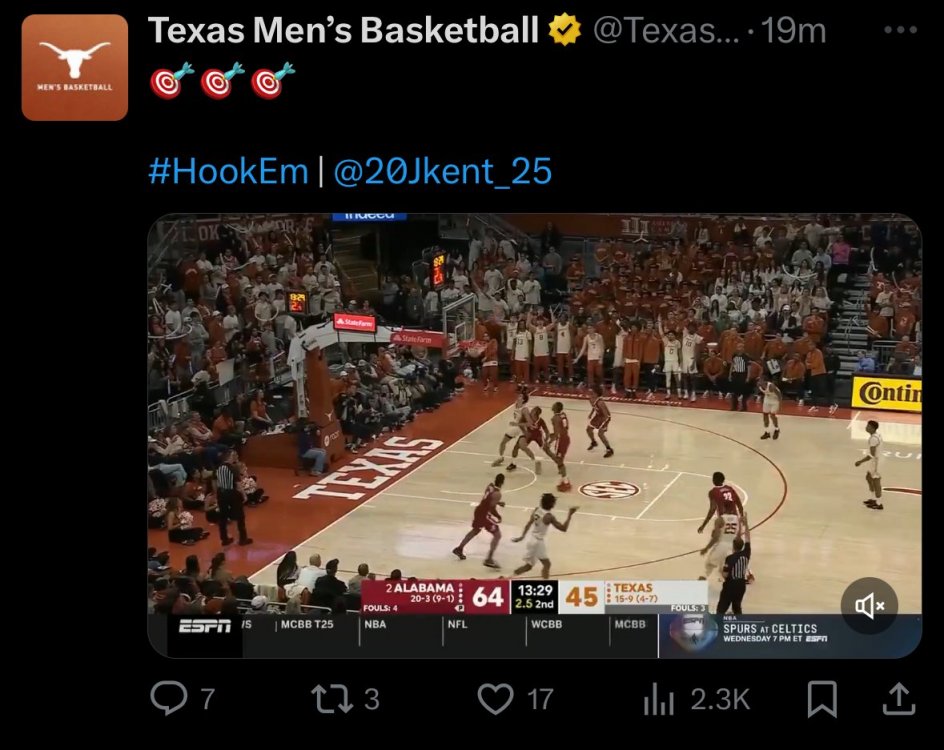Unmute the video with the speaker icon
The image size is (944, 750).
tap(868, 605)
